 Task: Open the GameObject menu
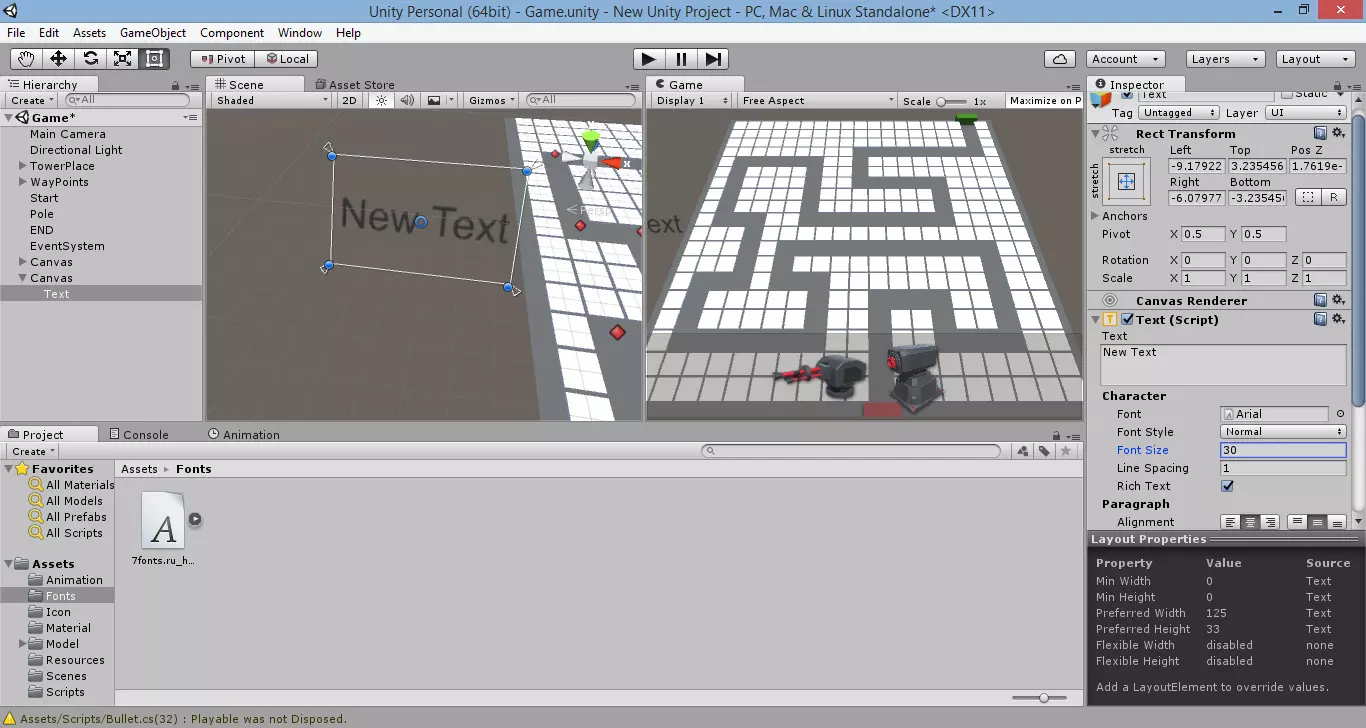point(153,33)
